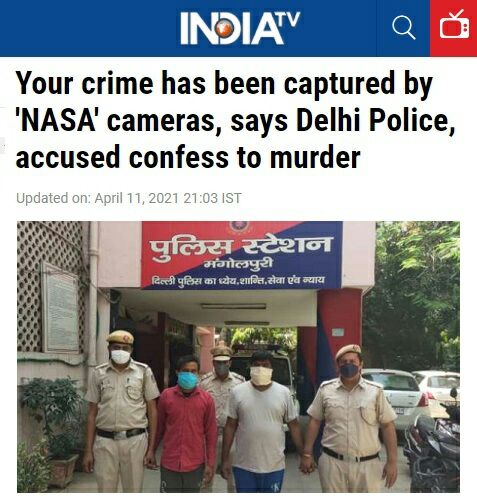477x504 pixels.
Task: Open the police station article photo
Action: pyautogui.click(x=238, y=357)
